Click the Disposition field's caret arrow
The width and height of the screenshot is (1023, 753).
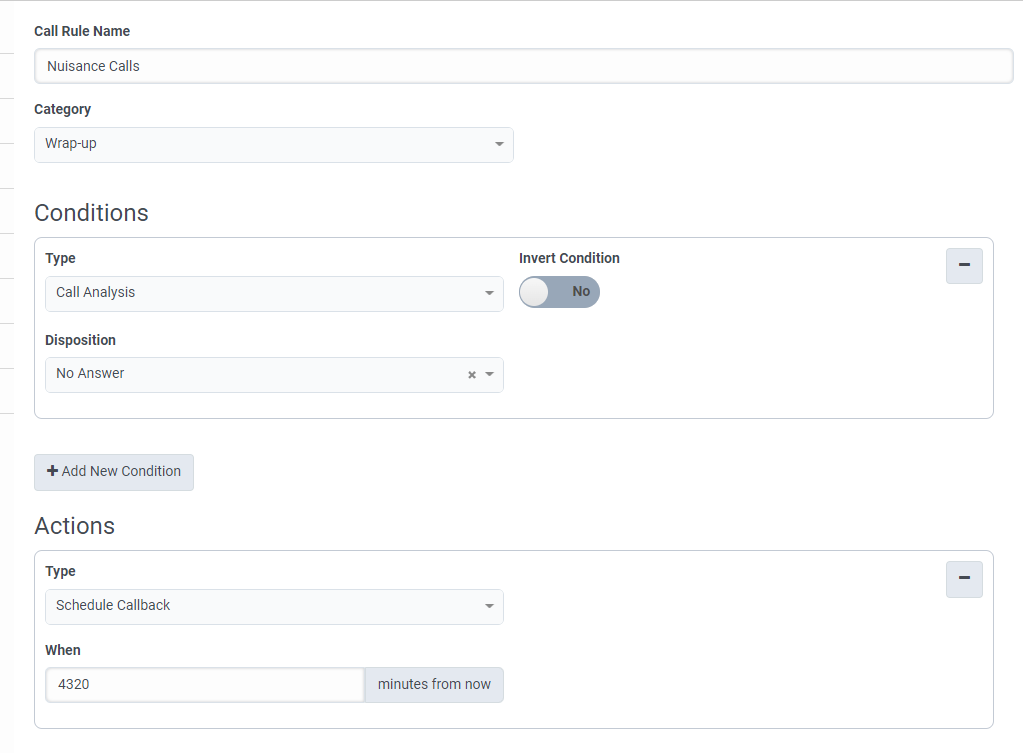(x=489, y=375)
